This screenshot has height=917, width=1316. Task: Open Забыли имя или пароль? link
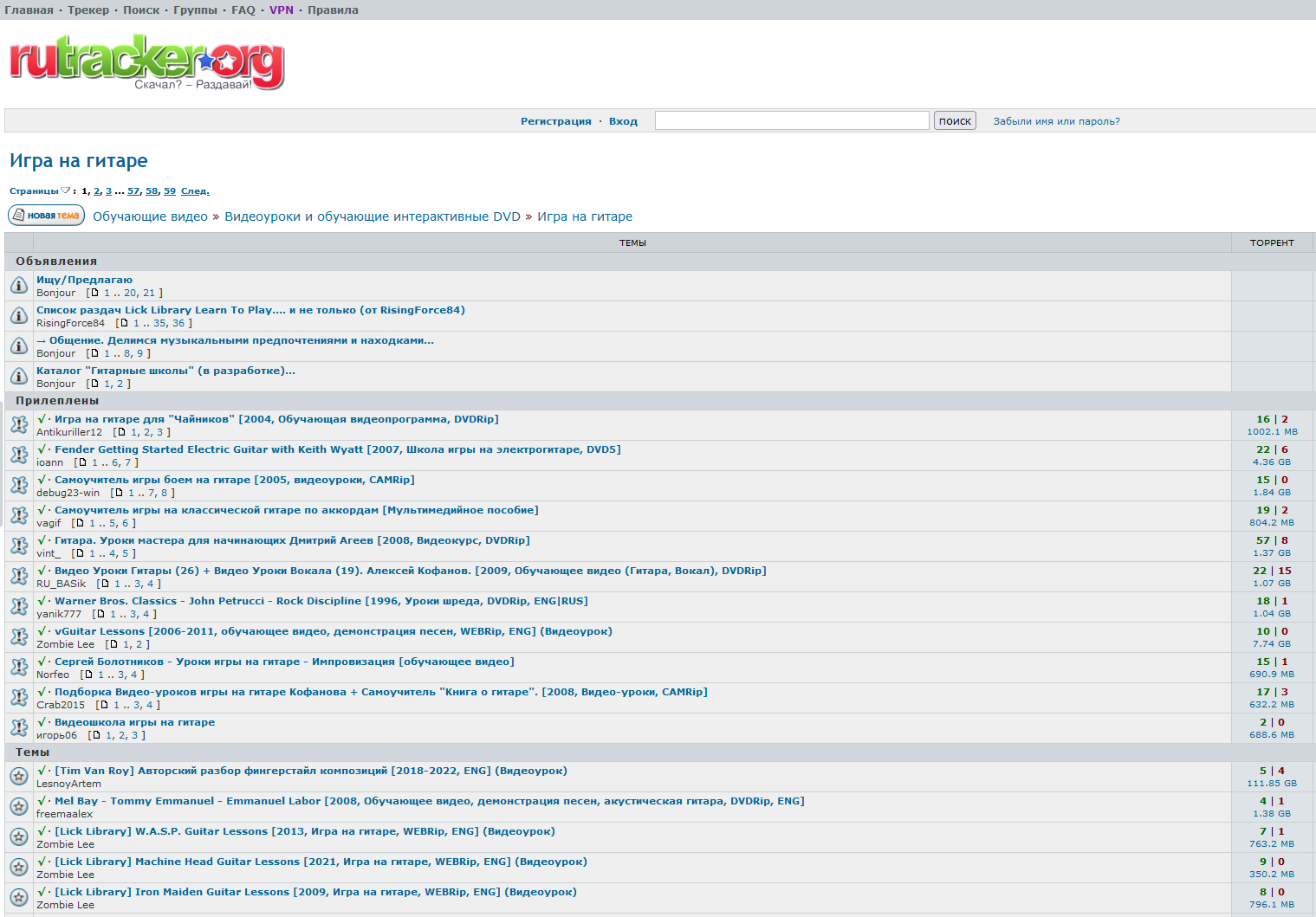(1056, 121)
